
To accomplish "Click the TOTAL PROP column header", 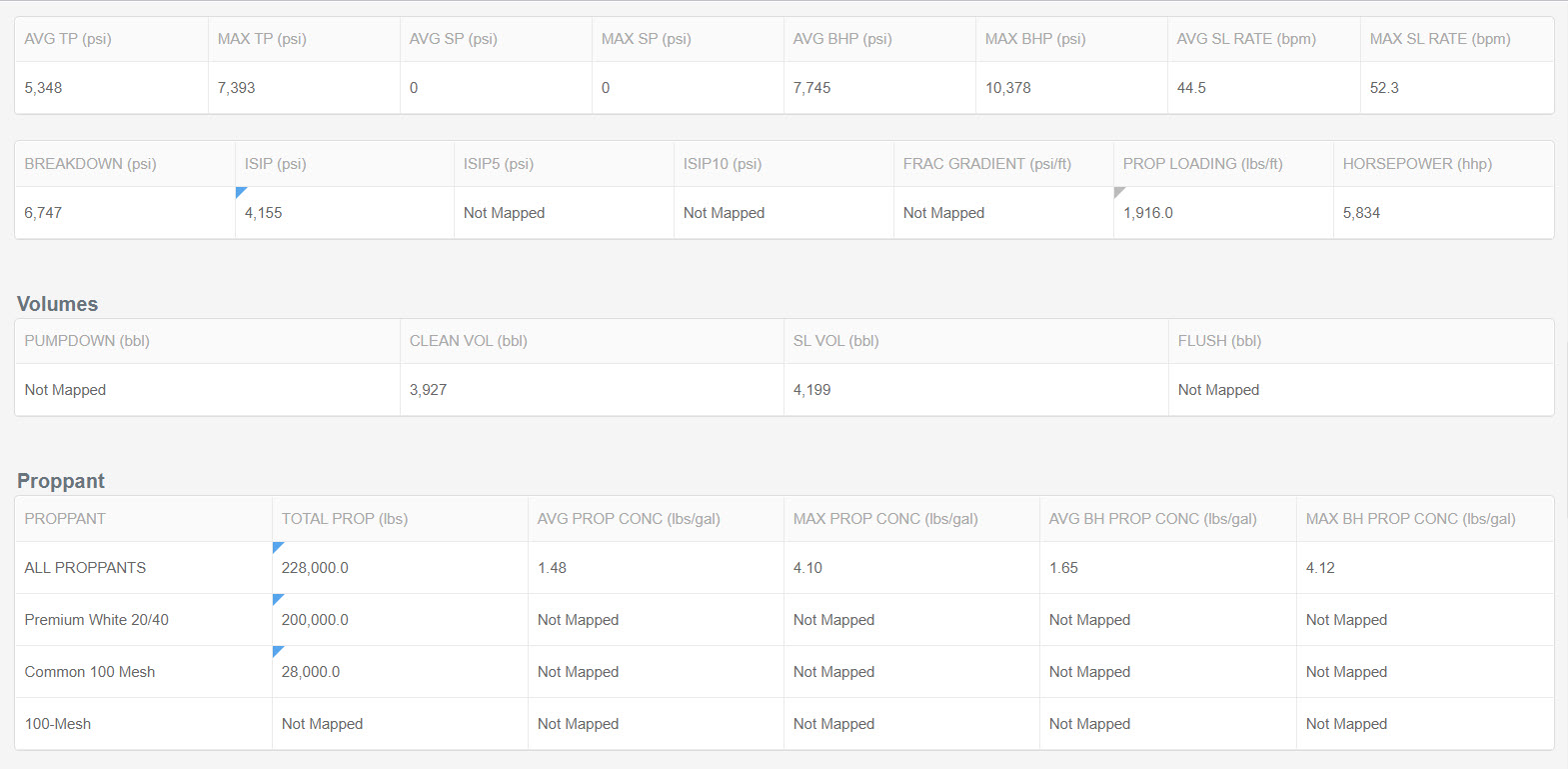I will [345, 519].
